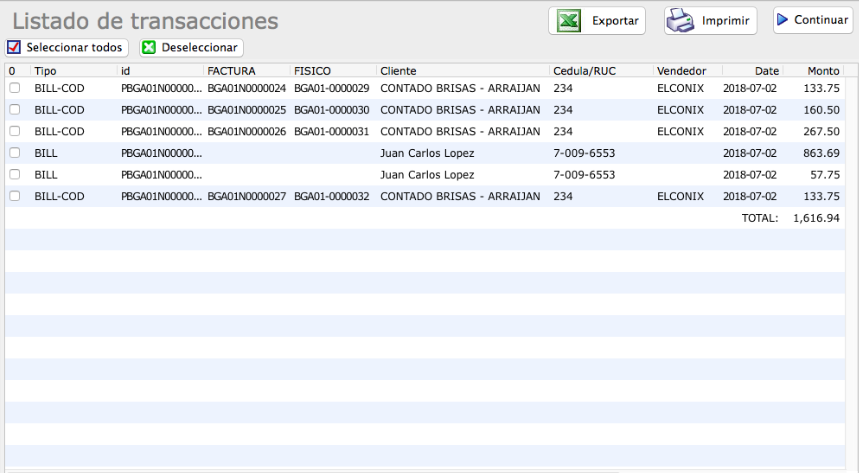This screenshot has width=859, height=473.
Task: Click the green X icon on Deseleccionar
Action: coord(148,48)
